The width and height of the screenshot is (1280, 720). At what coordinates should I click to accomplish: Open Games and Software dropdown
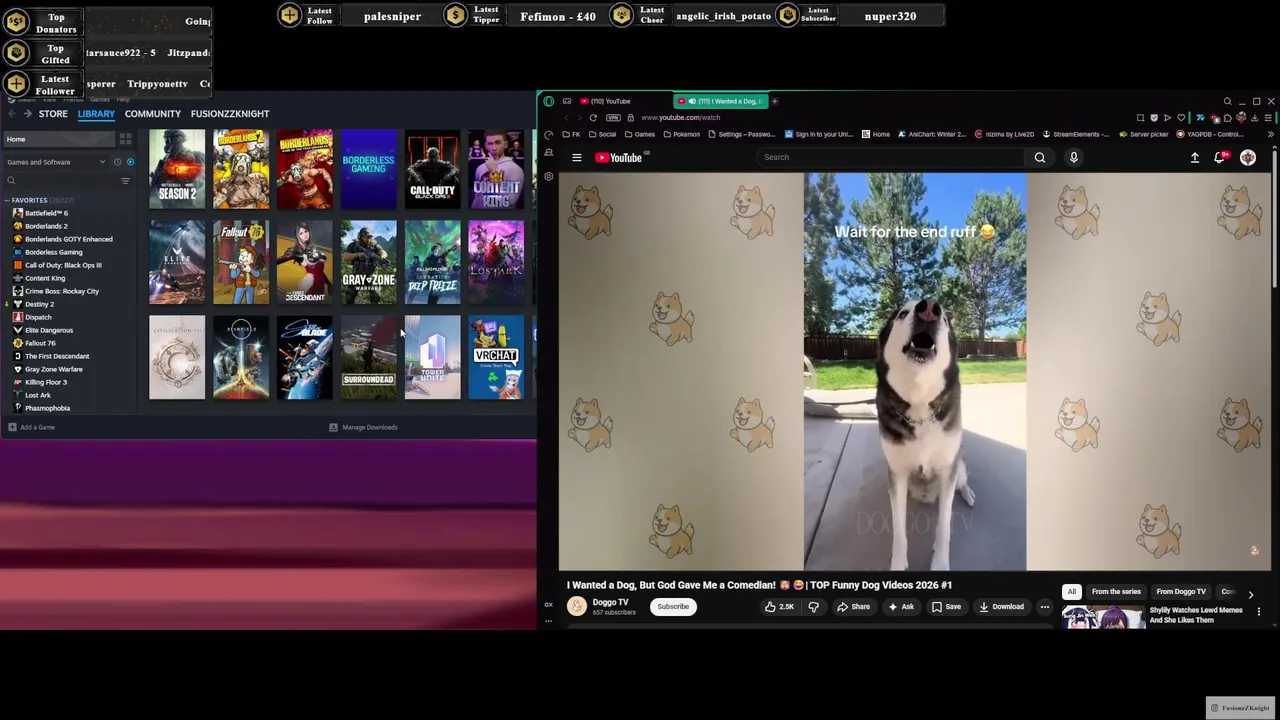56,162
